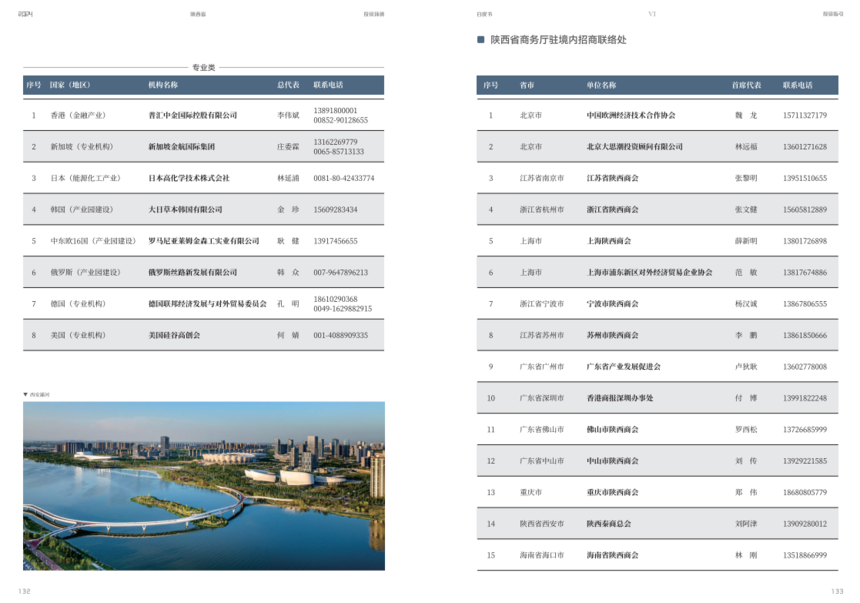Select "上海市浦东新区对外经济贸易企业协会" in the table
The image size is (860, 603).
coord(649,272)
